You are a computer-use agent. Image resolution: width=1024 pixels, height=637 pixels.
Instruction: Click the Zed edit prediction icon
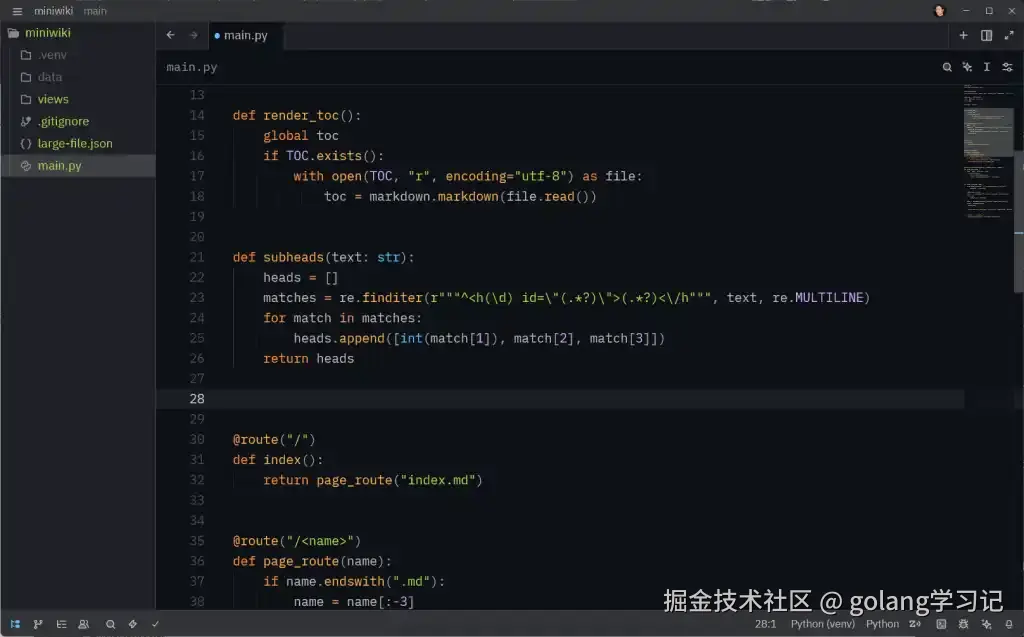[915, 624]
